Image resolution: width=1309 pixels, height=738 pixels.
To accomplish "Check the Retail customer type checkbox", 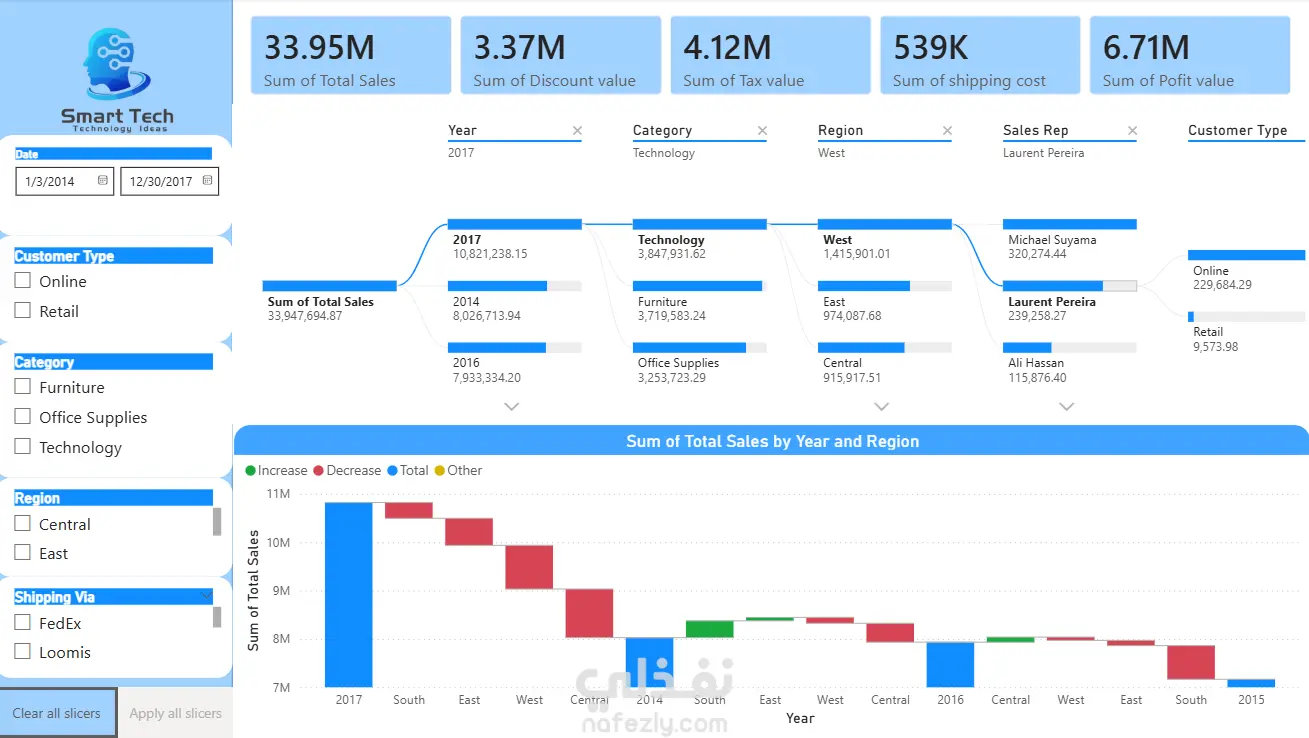I will (23, 311).
